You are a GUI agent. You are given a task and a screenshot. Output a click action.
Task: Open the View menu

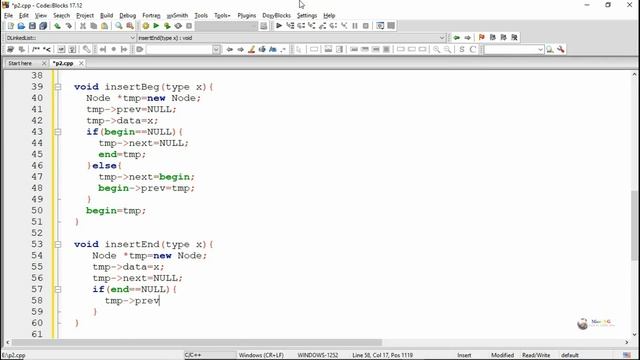(40, 16)
